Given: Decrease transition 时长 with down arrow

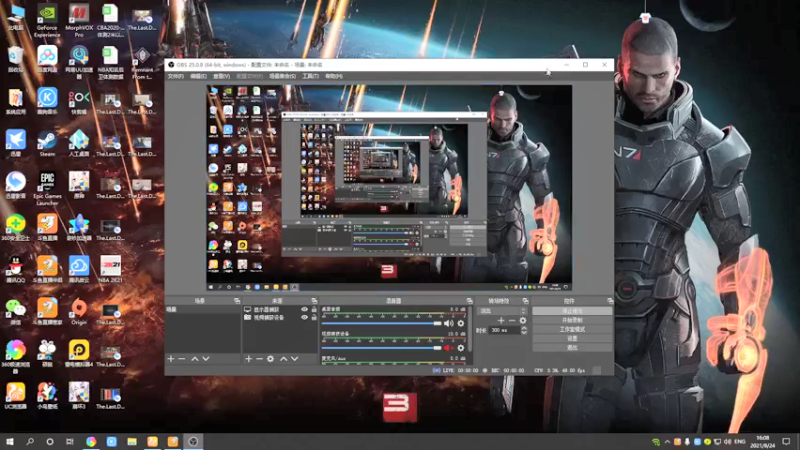Looking at the screenshot, I should 524,333.
